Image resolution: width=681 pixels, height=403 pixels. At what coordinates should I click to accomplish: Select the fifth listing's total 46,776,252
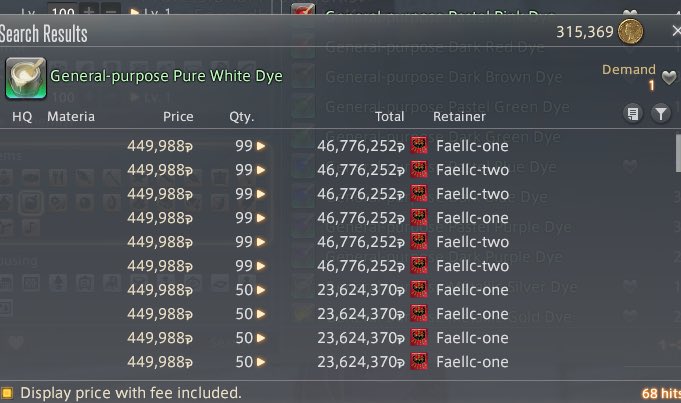[360, 242]
